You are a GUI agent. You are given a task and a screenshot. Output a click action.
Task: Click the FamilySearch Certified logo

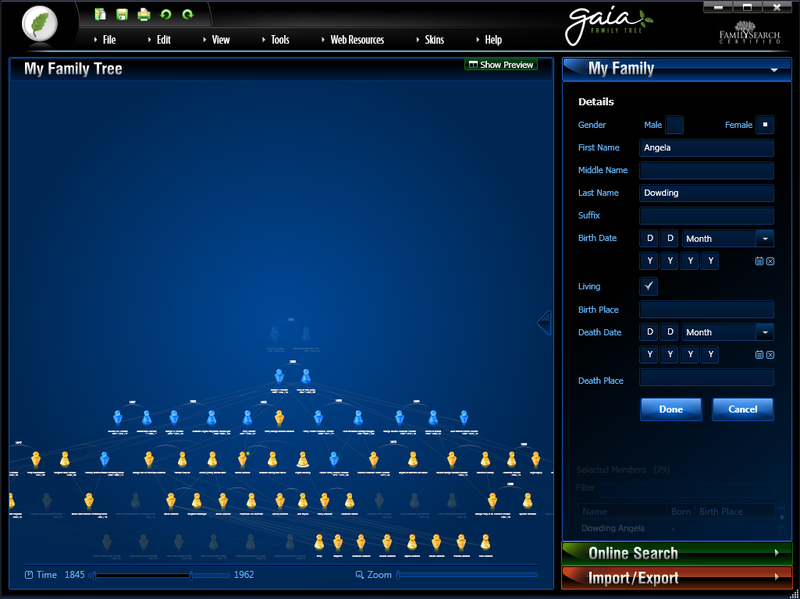(749, 33)
